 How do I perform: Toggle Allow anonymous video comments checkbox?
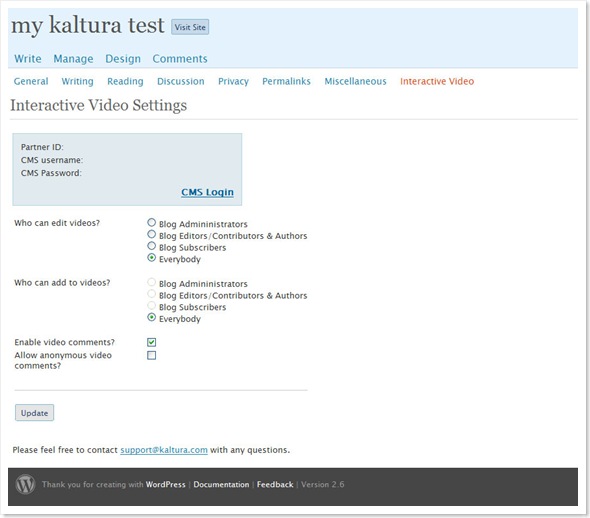point(152,355)
